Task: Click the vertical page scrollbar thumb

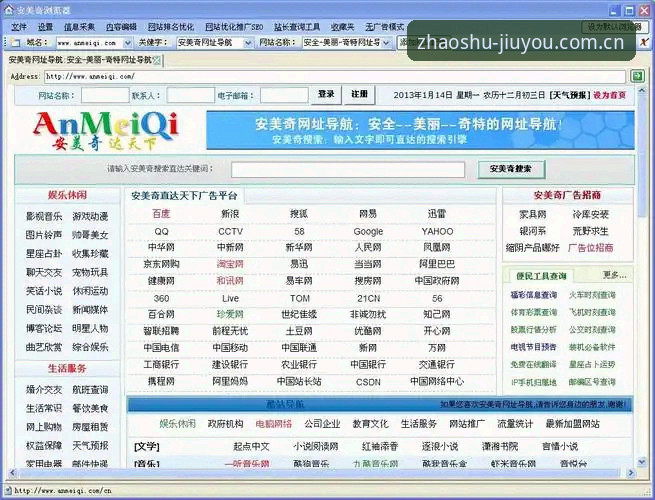Action: point(642,155)
